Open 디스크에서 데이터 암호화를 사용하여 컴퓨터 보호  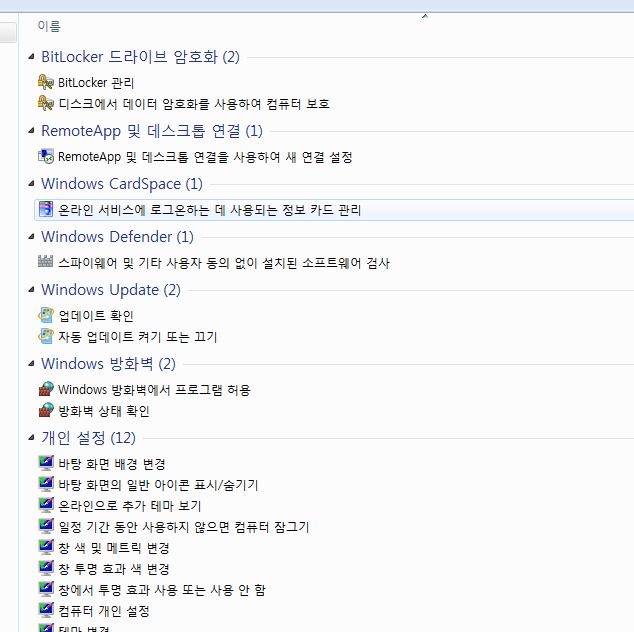point(194,104)
